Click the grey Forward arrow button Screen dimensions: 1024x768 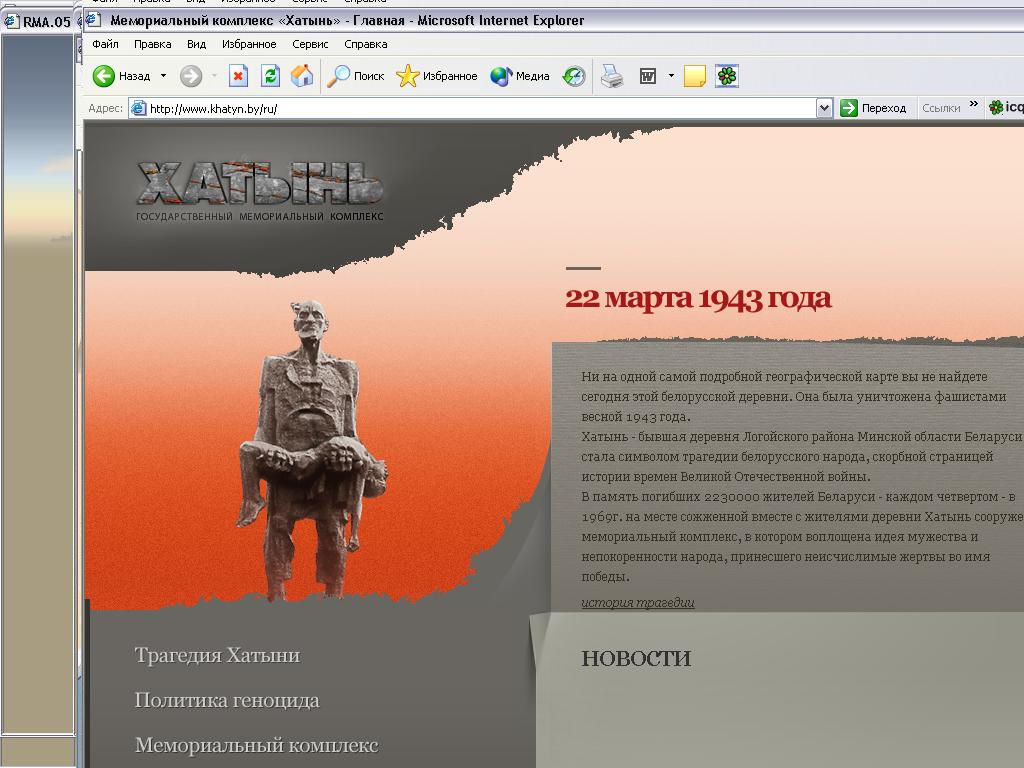pos(191,76)
